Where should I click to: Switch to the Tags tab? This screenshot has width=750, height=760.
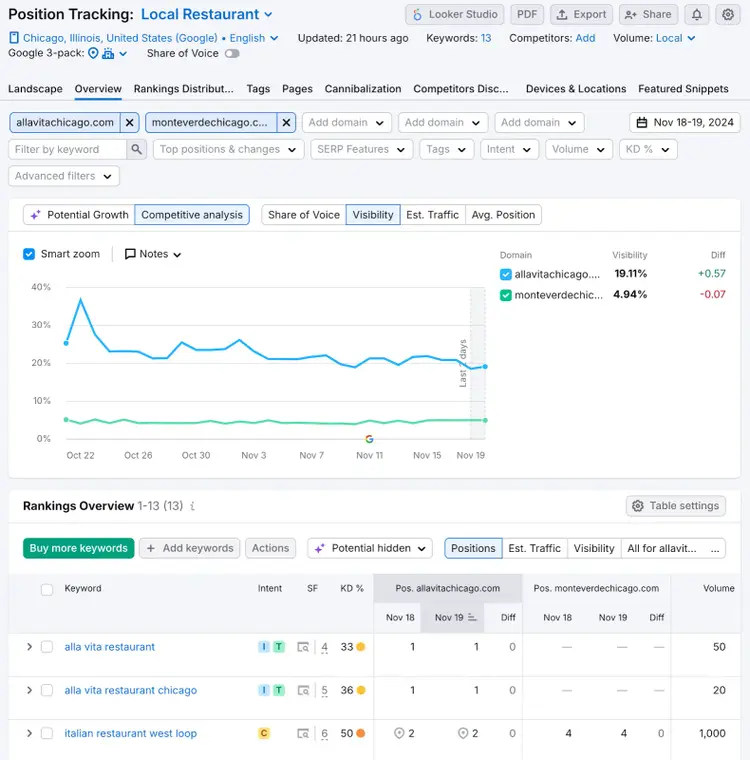click(x=258, y=89)
